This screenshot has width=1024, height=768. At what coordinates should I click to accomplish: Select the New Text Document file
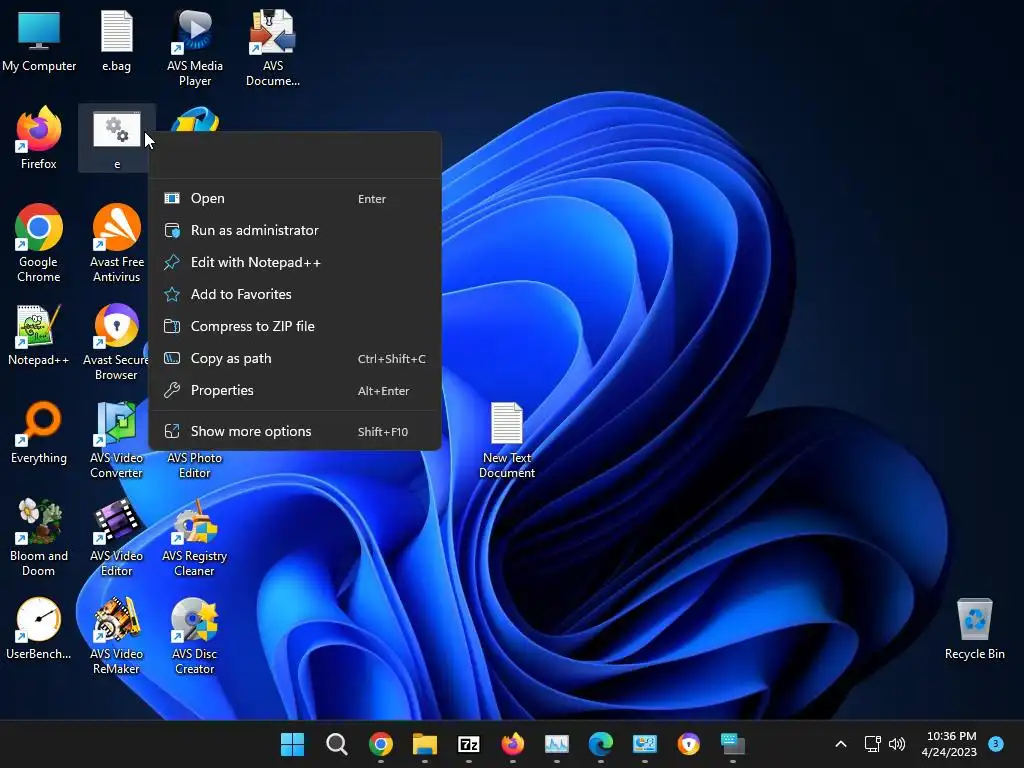(x=507, y=440)
